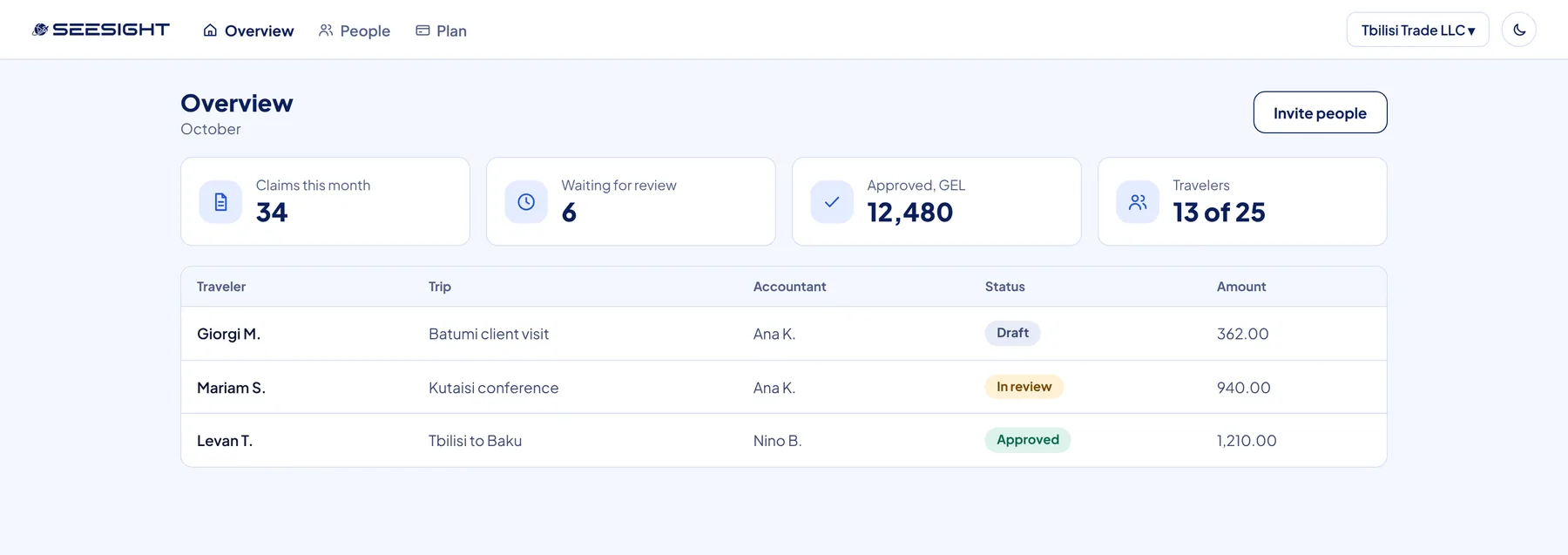1568x555 pixels.
Task: Click Ana K. in Mariam S.'s row
Action: tap(774, 388)
